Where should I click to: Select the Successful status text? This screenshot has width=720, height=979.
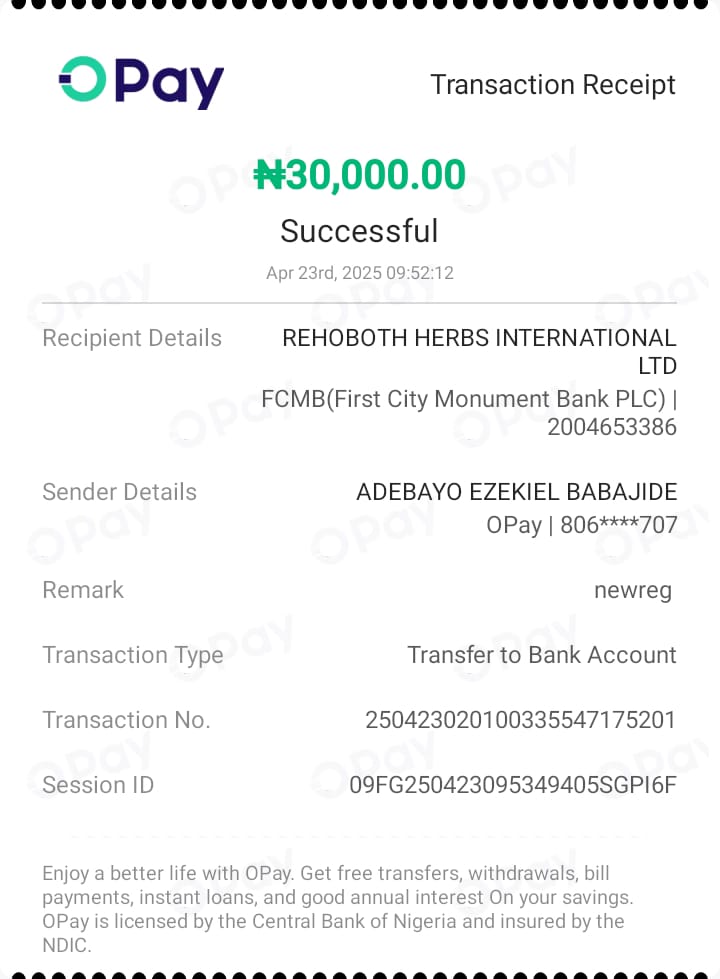(360, 231)
